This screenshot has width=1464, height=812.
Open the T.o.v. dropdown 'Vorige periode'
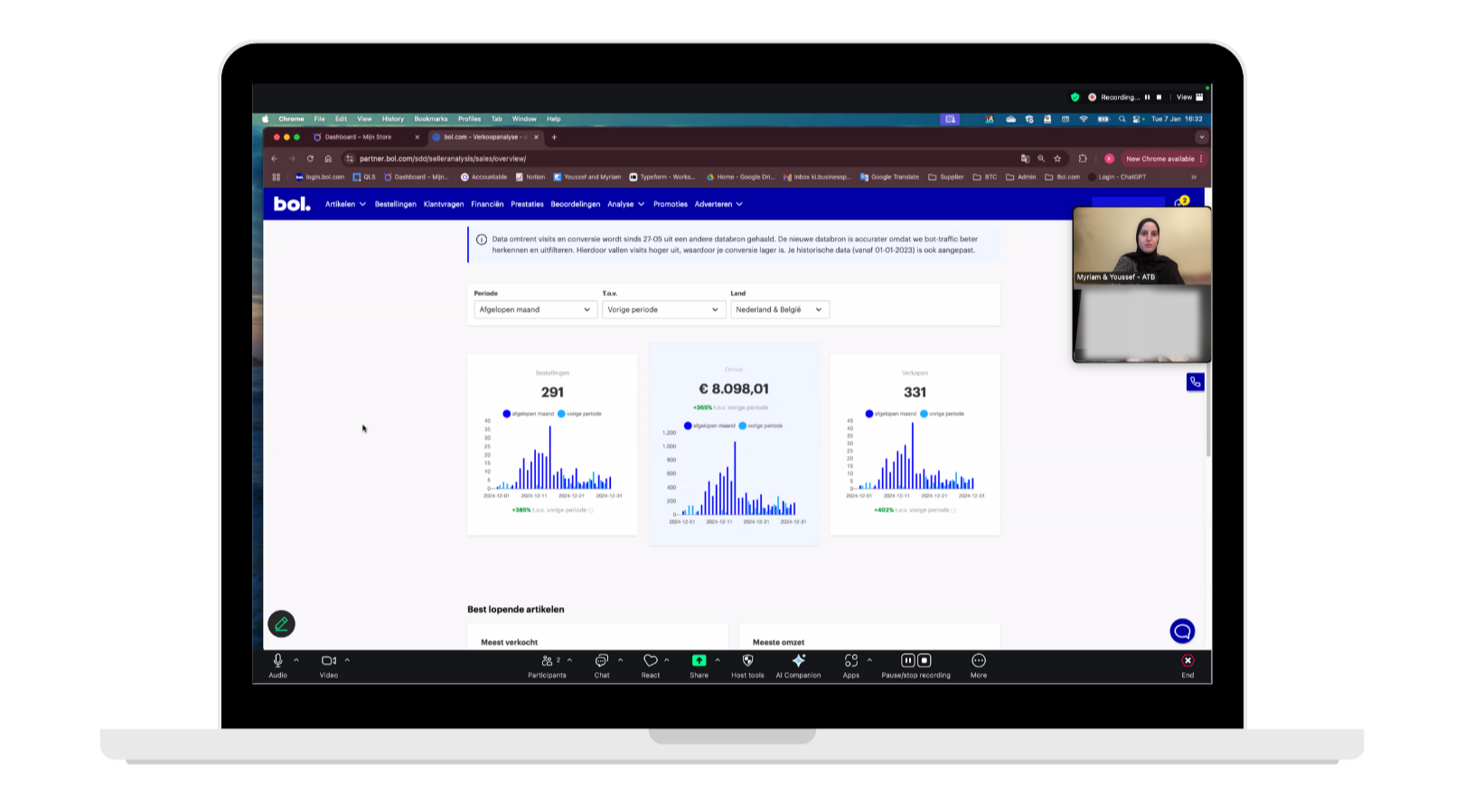coord(663,310)
